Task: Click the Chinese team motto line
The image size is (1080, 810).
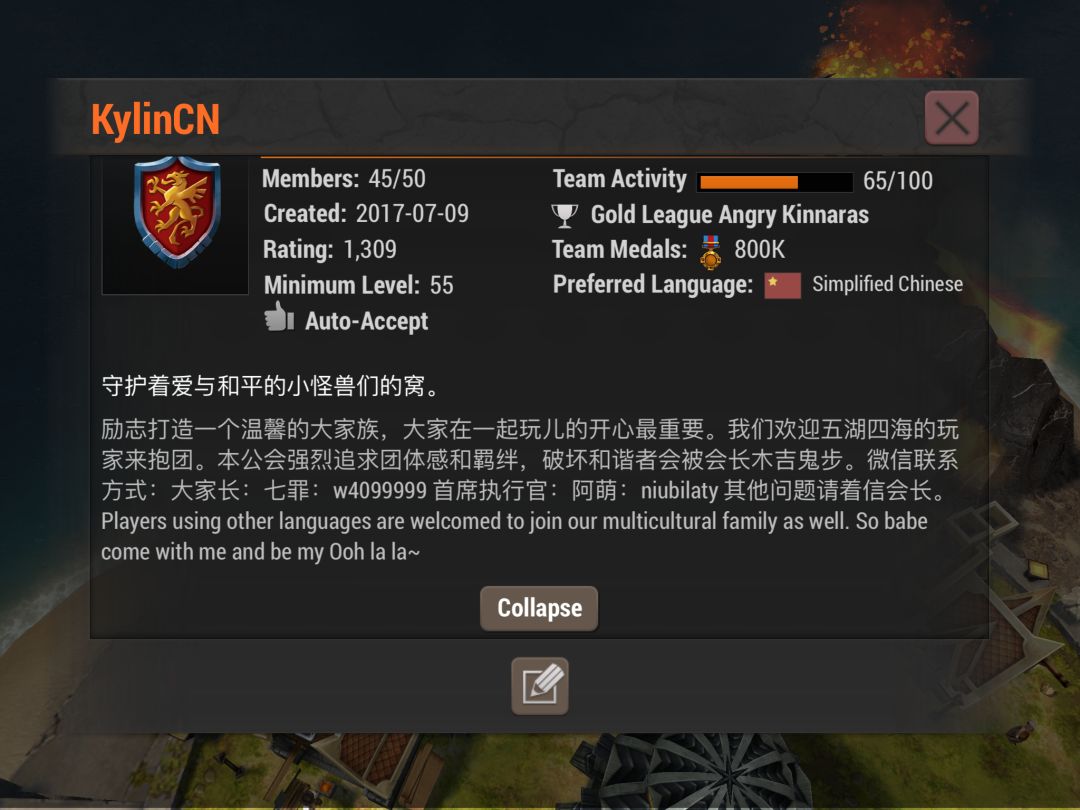Action: (271, 386)
